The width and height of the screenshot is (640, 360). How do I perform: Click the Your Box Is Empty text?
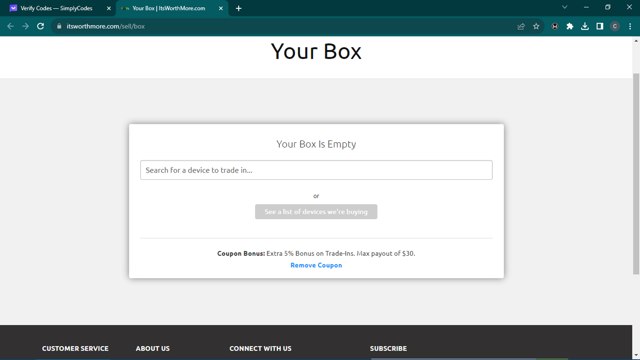[x=316, y=144]
